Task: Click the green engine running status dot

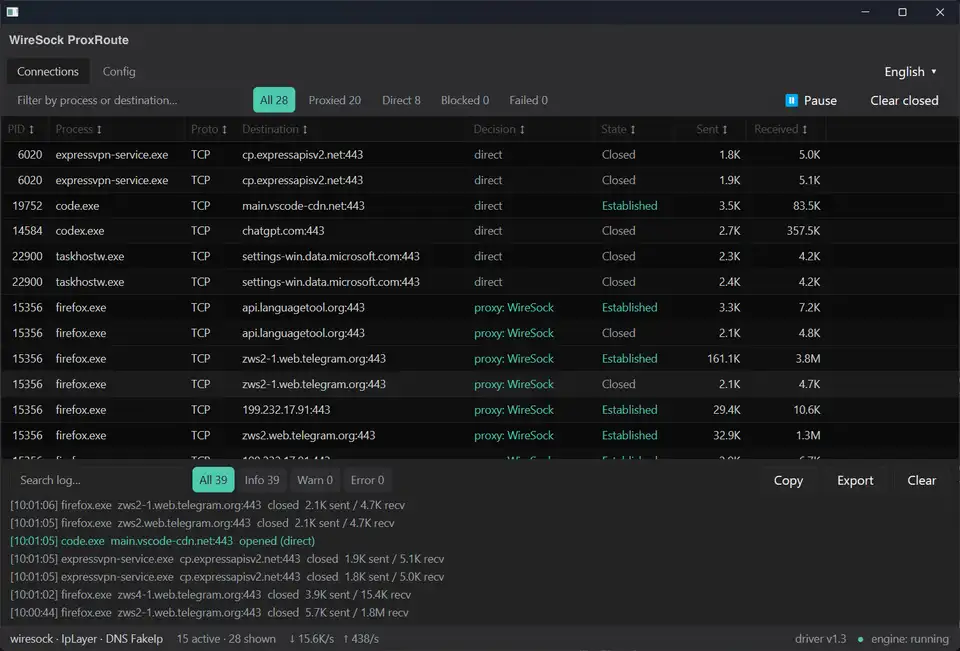Action: (x=860, y=639)
